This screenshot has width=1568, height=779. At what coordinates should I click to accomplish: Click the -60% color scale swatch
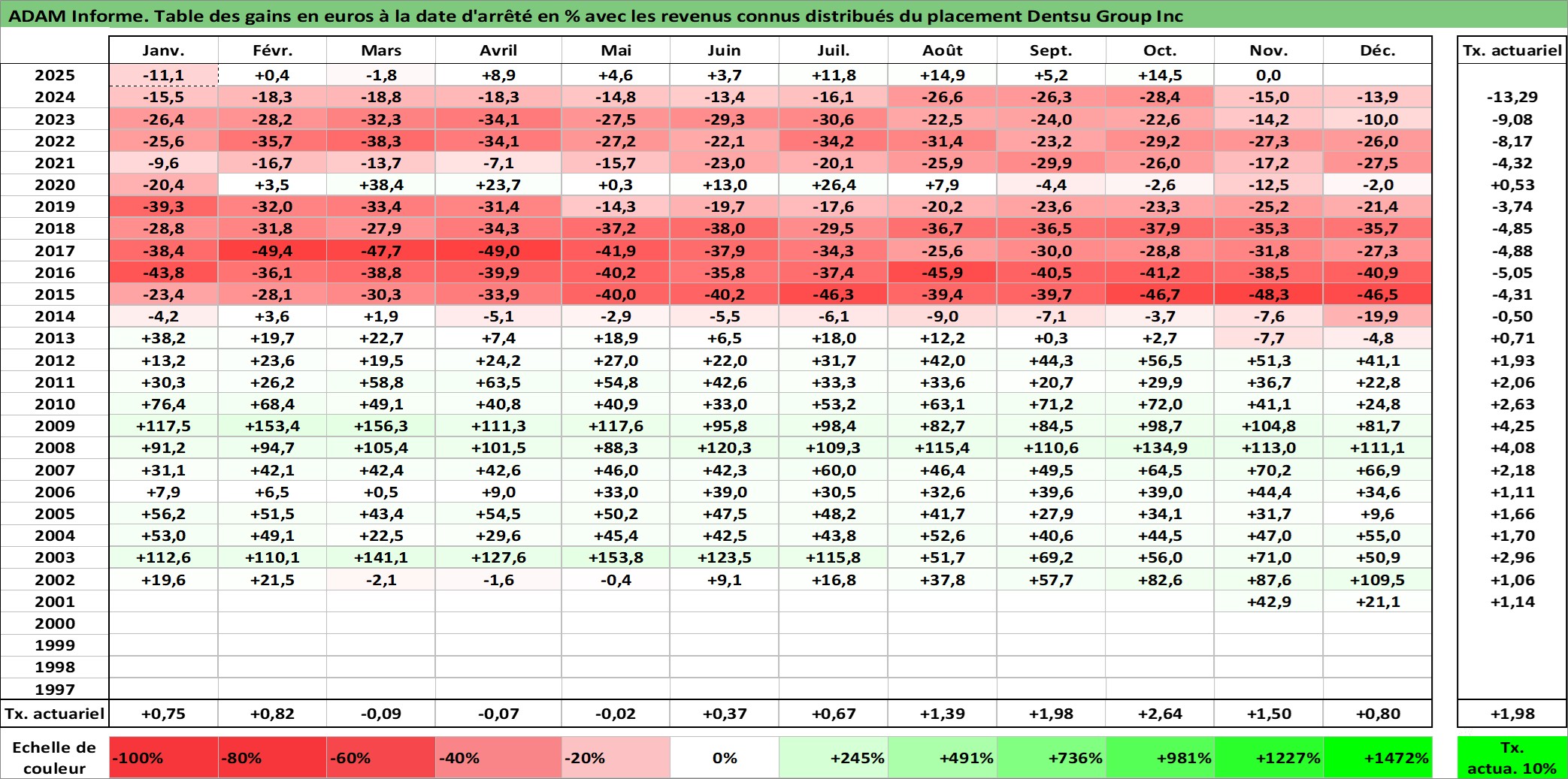[x=381, y=757]
